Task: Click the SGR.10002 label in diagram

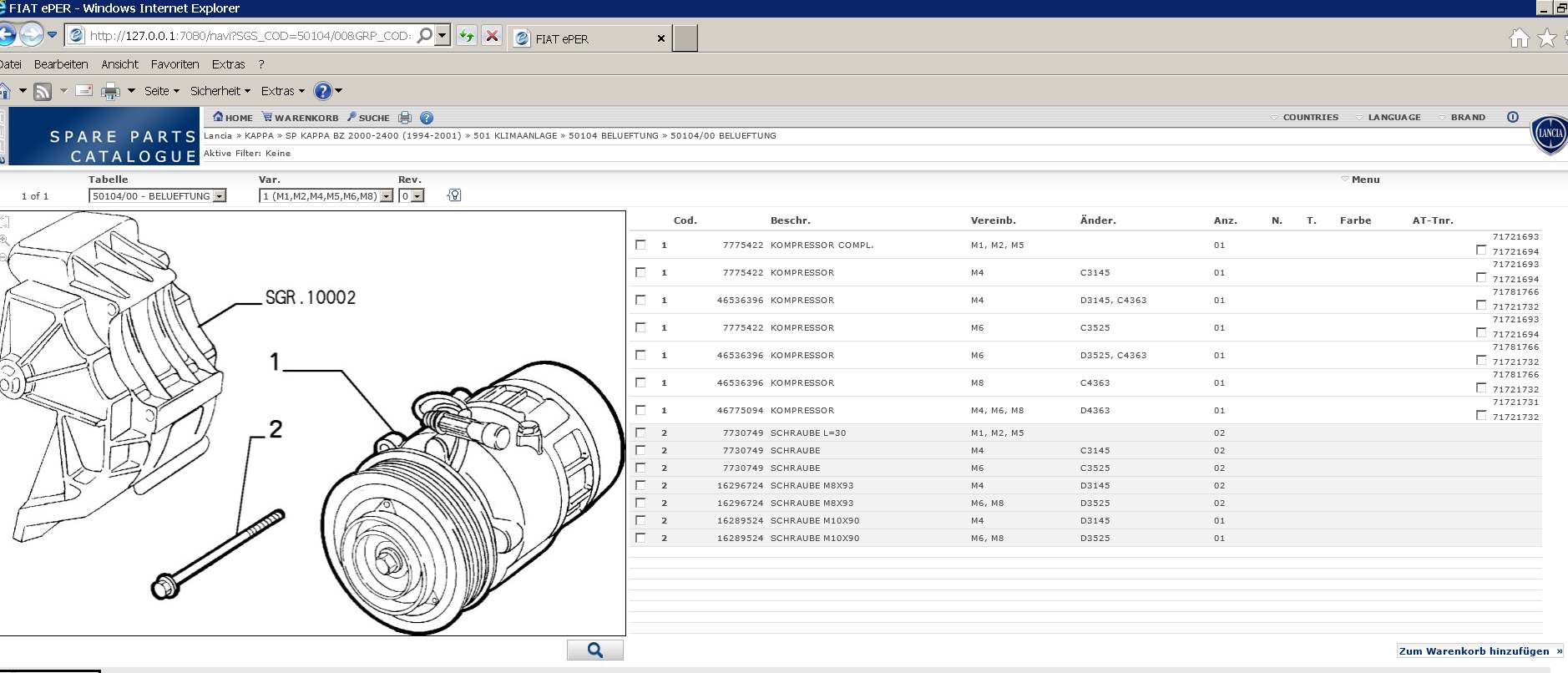Action: coord(311,297)
